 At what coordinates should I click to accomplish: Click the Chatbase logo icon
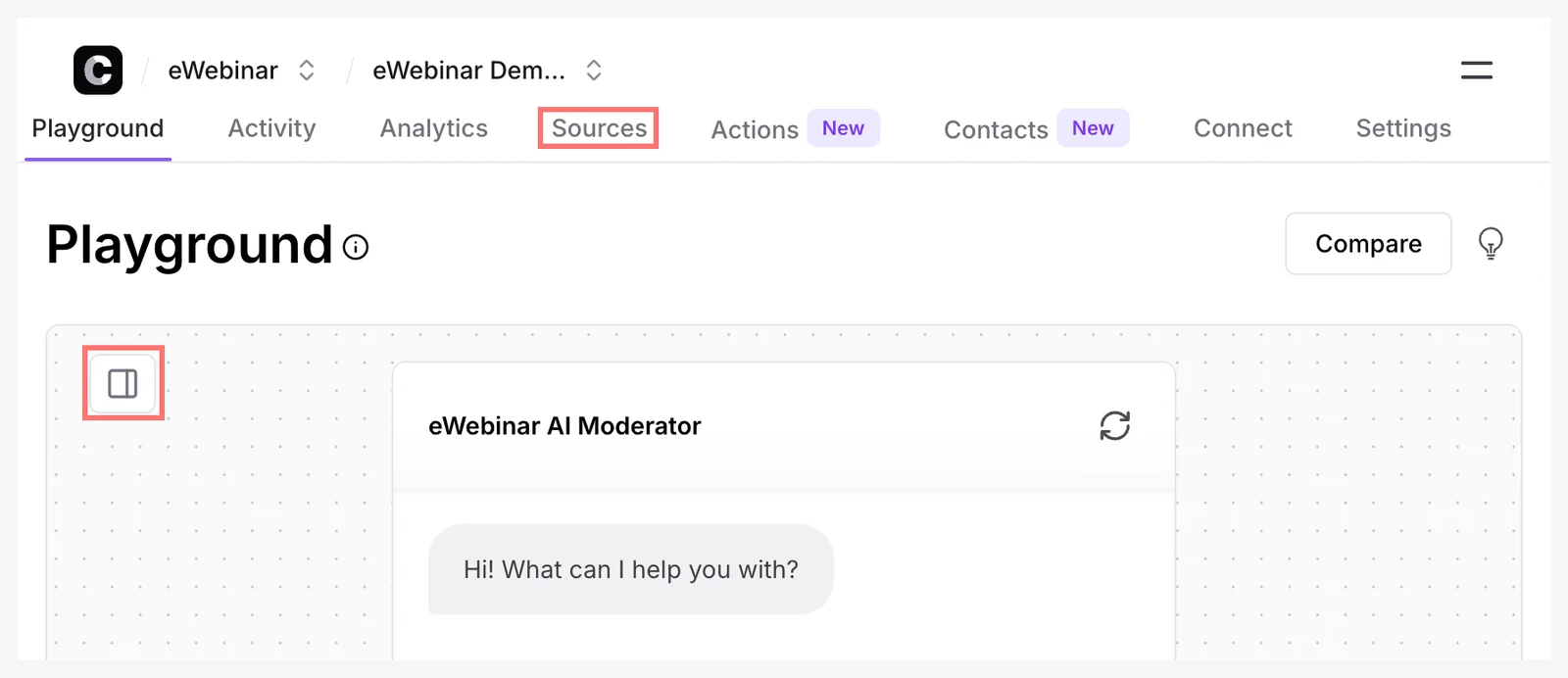98,70
